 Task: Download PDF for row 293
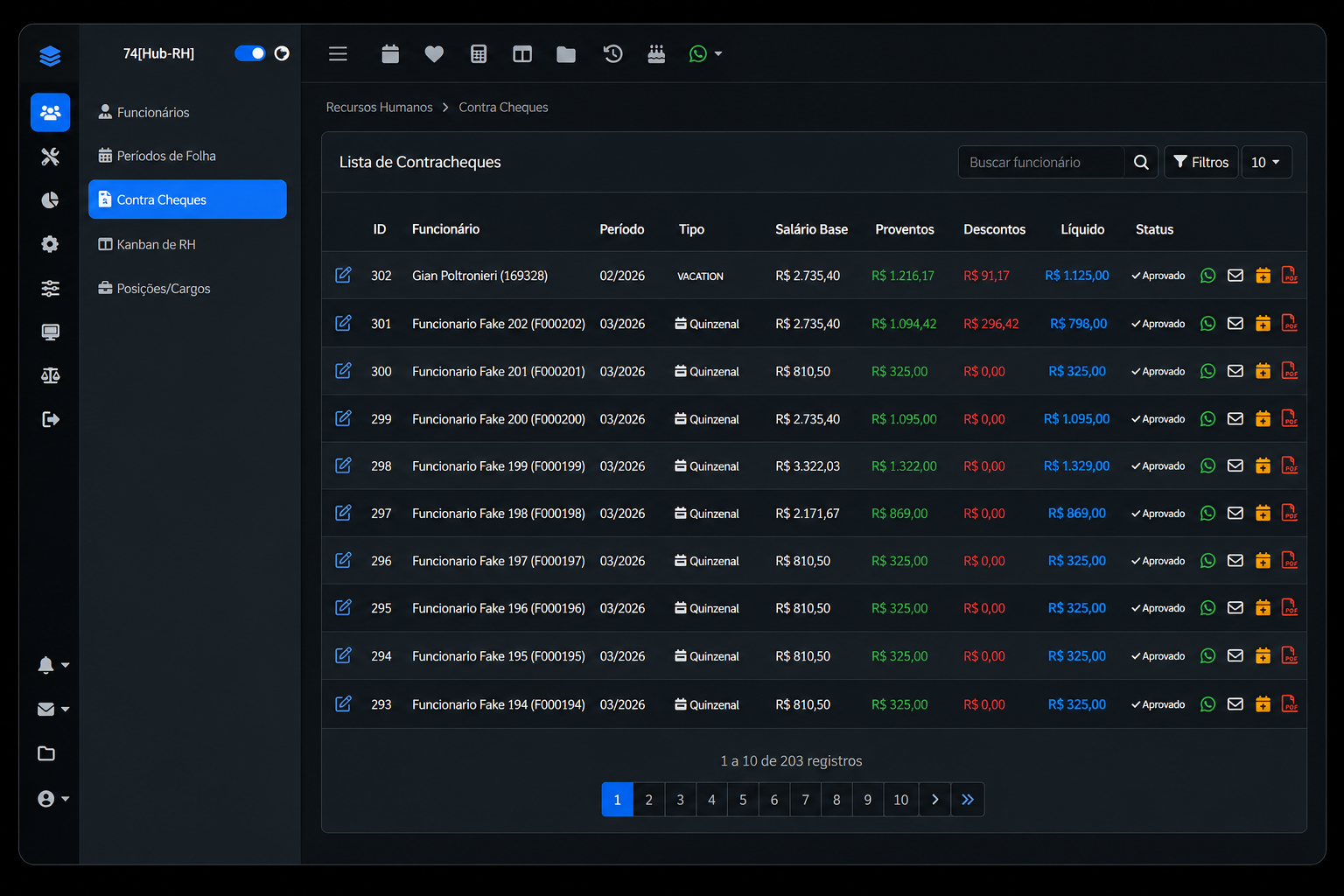tap(1290, 703)
